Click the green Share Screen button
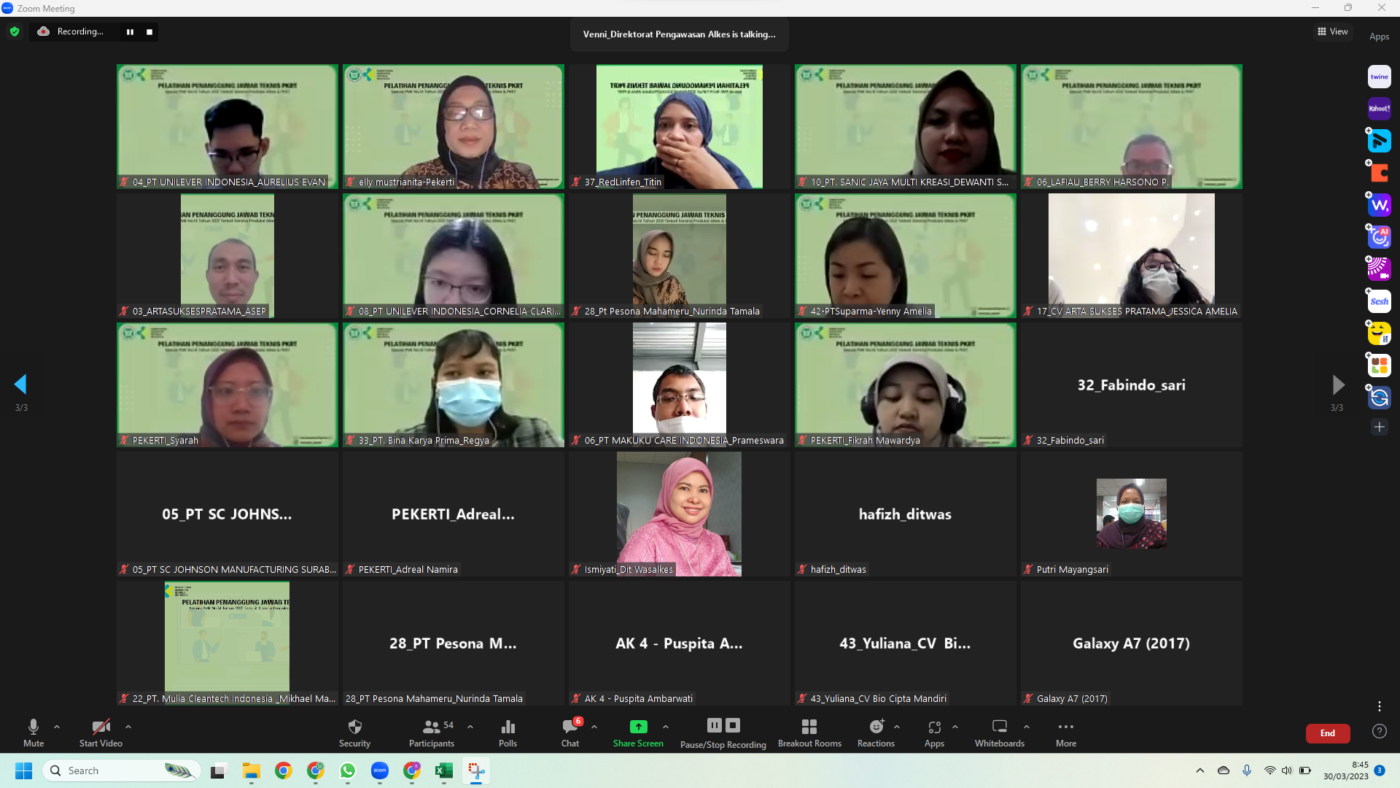This screenshot has width=1400, height=788. tap(637, 732)
